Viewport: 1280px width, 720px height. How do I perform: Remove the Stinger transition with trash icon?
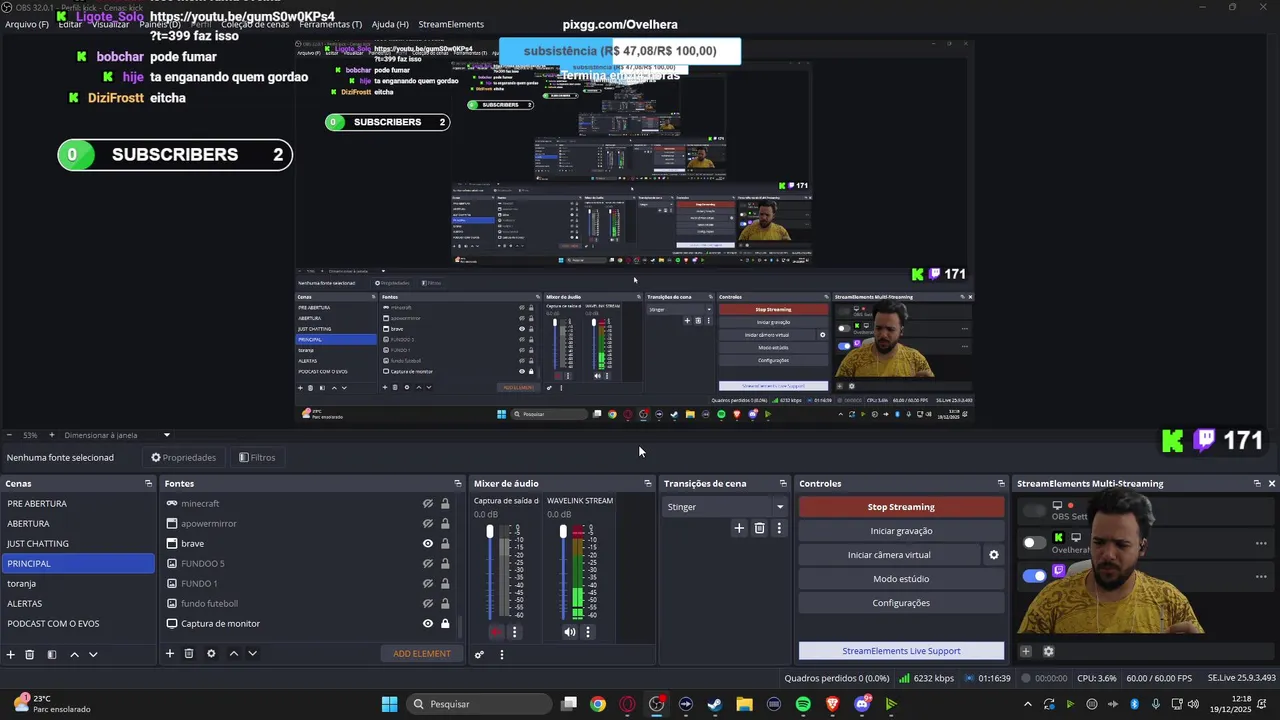[759, 528]
